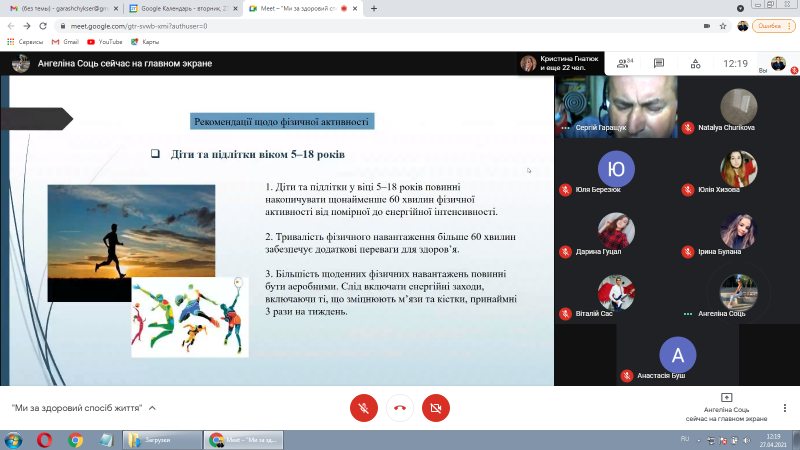Open the Chrome profile avatar

pos(743,26)
